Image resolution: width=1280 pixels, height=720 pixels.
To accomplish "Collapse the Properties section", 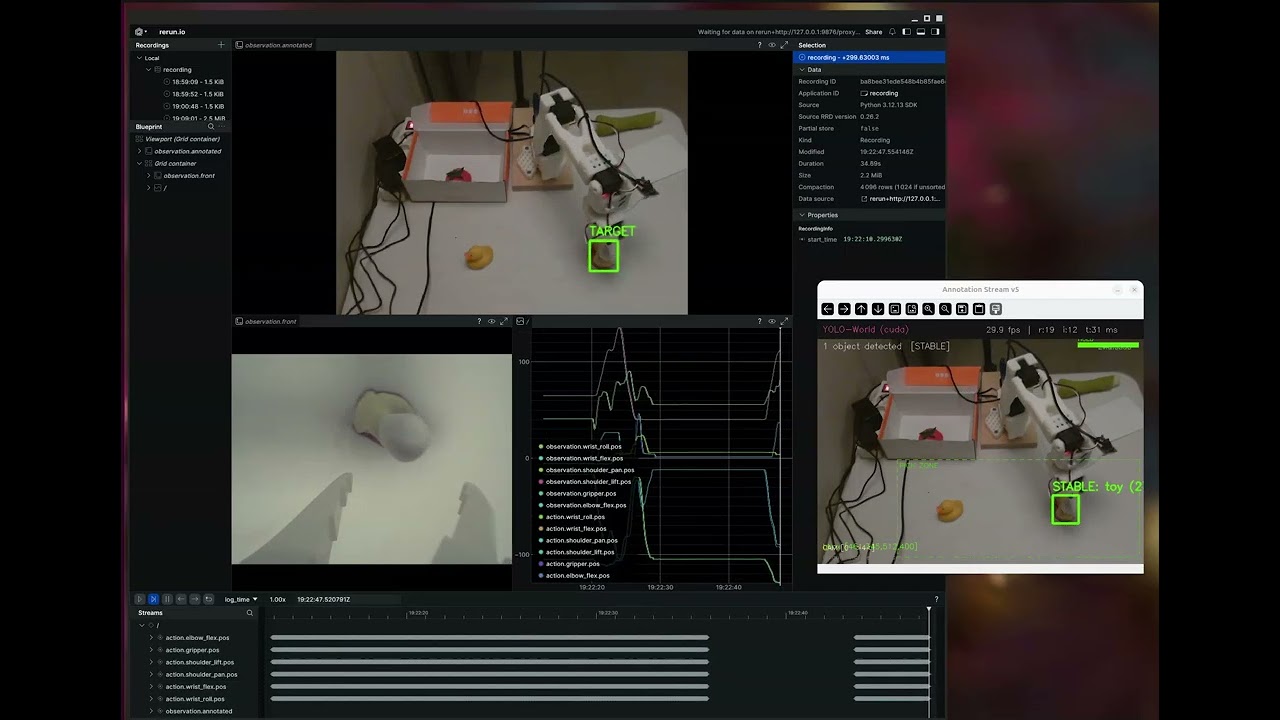I will coord(801,215).
